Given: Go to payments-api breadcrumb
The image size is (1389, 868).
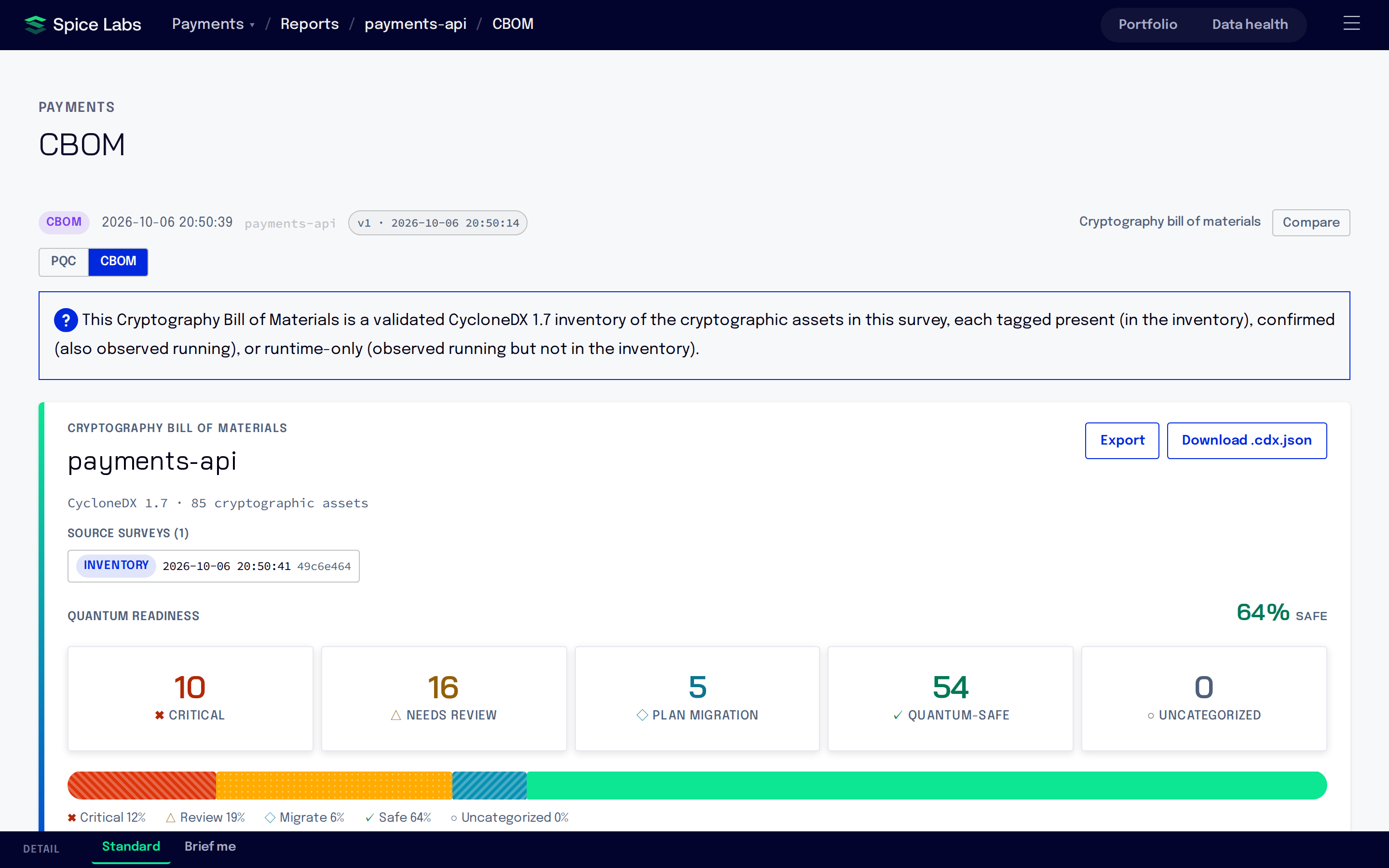Looking at the screenshot, I should click(415, 24).
